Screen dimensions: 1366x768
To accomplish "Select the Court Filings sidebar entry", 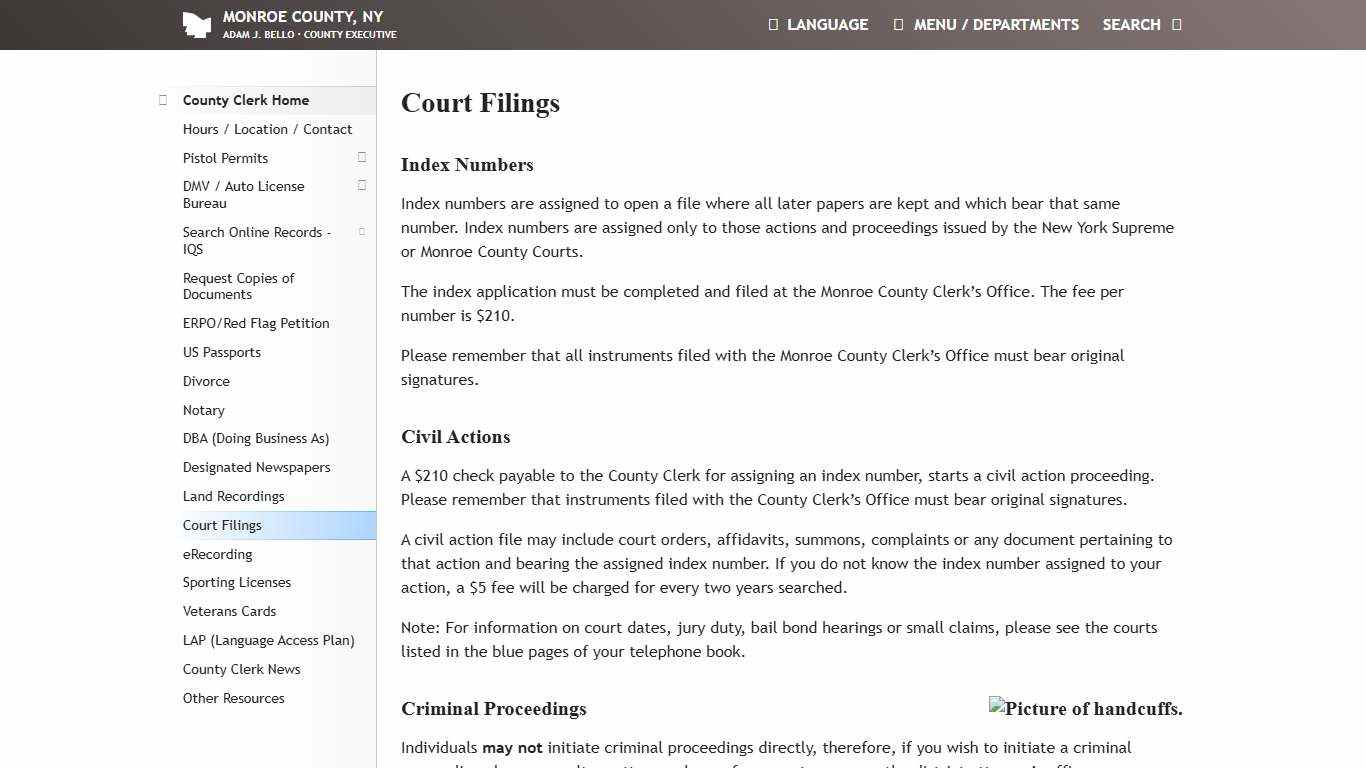I will [x=222, y=525].
